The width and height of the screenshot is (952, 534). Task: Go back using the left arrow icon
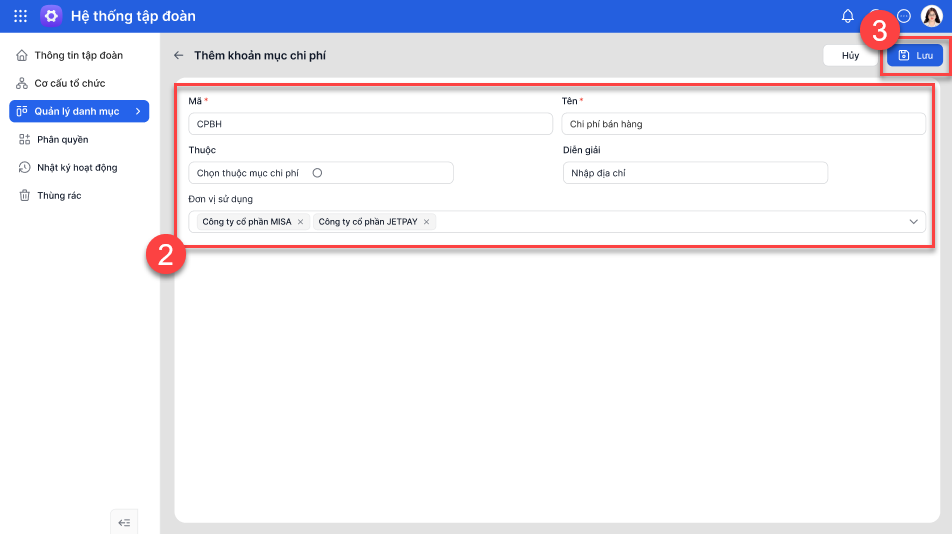point(179,56)
